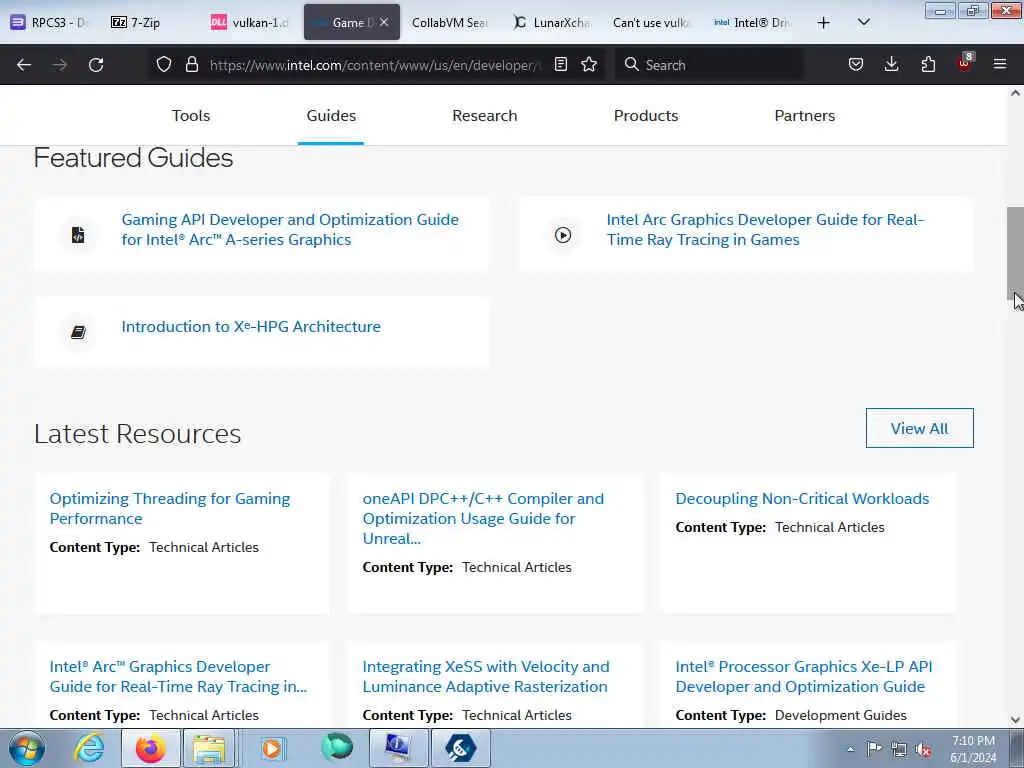Show hidden tray icons arrow
1024x768 pixels.
click(850, 749)
